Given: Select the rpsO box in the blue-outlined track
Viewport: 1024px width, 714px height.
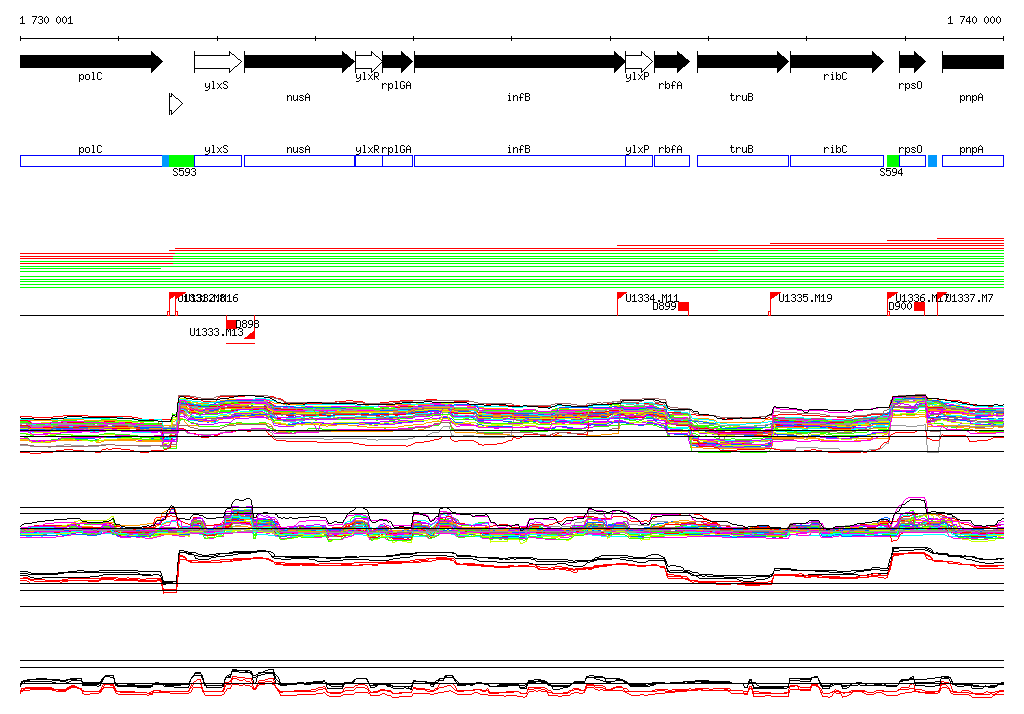Looking at the screenshot, I should coord(912,161).
